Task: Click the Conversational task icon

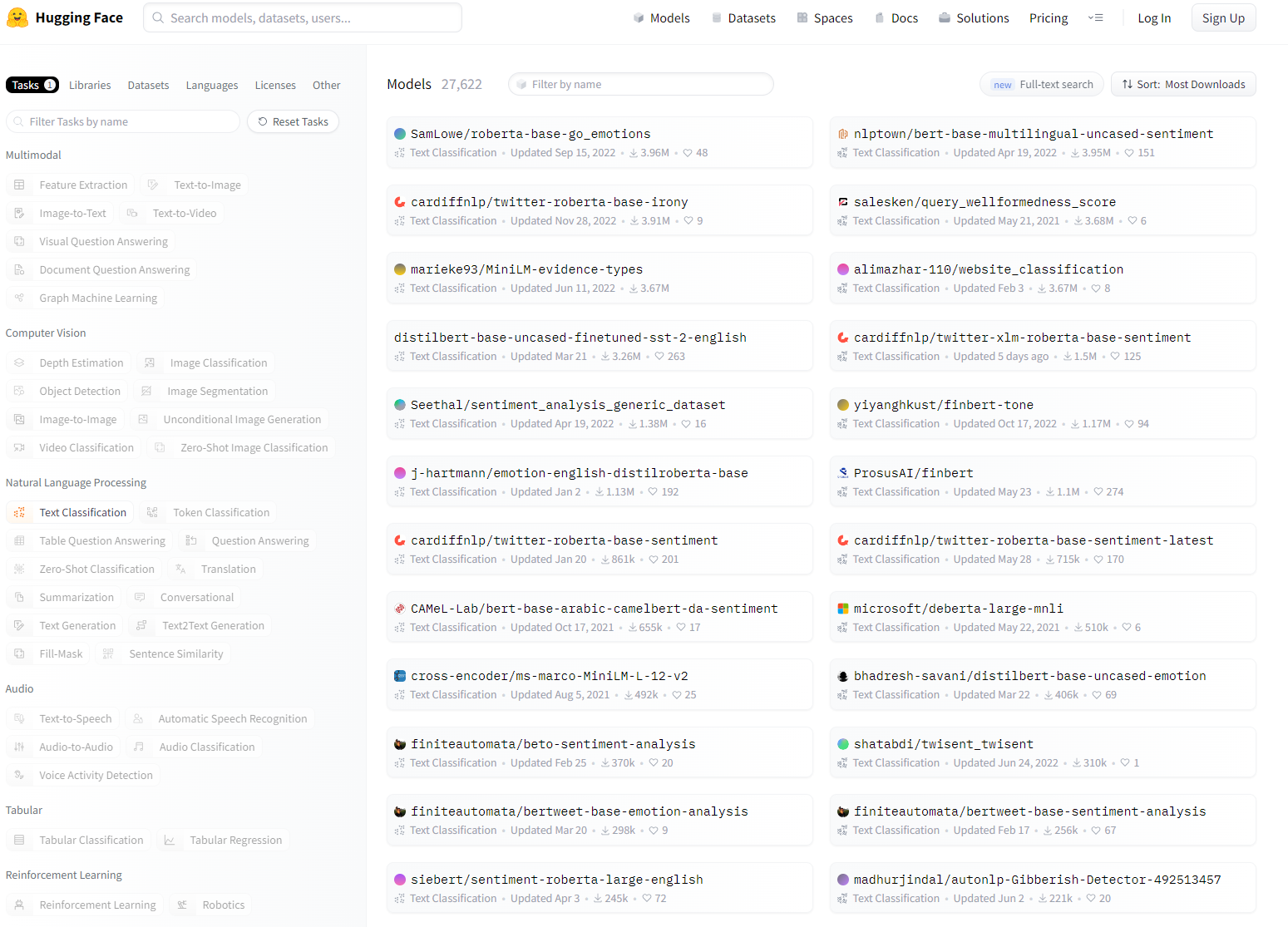Action: coord(140,597)
